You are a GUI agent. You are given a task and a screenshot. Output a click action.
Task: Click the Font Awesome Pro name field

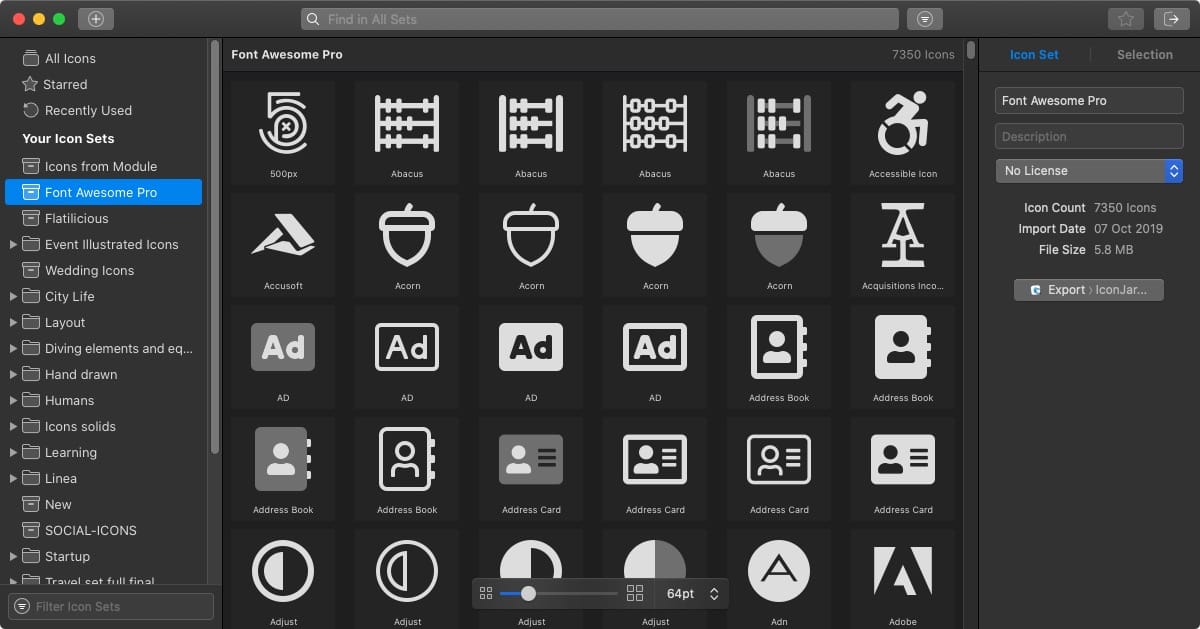coord(1089,100)
